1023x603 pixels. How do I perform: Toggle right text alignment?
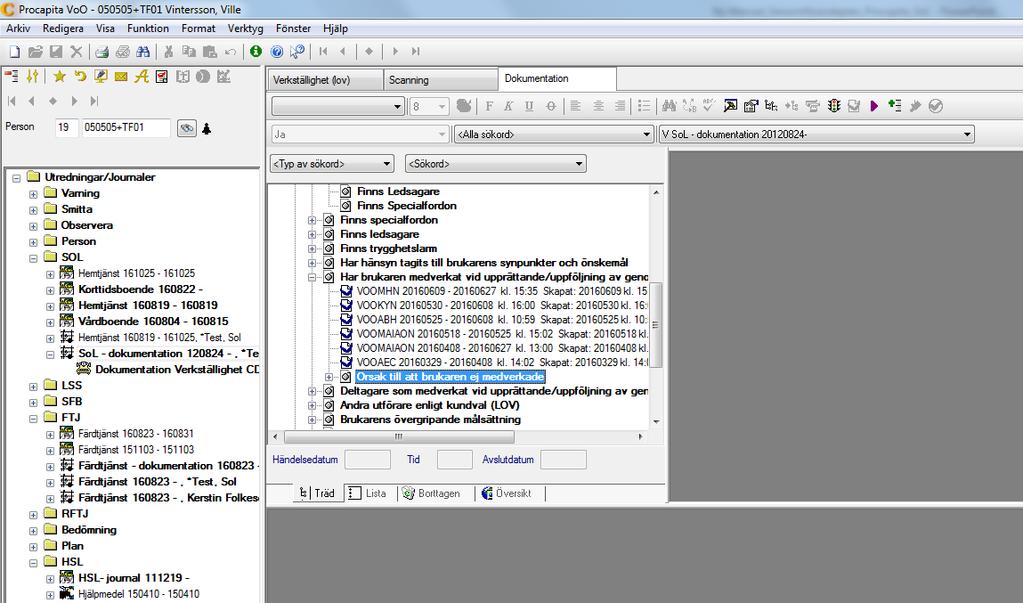pos(619,106)
